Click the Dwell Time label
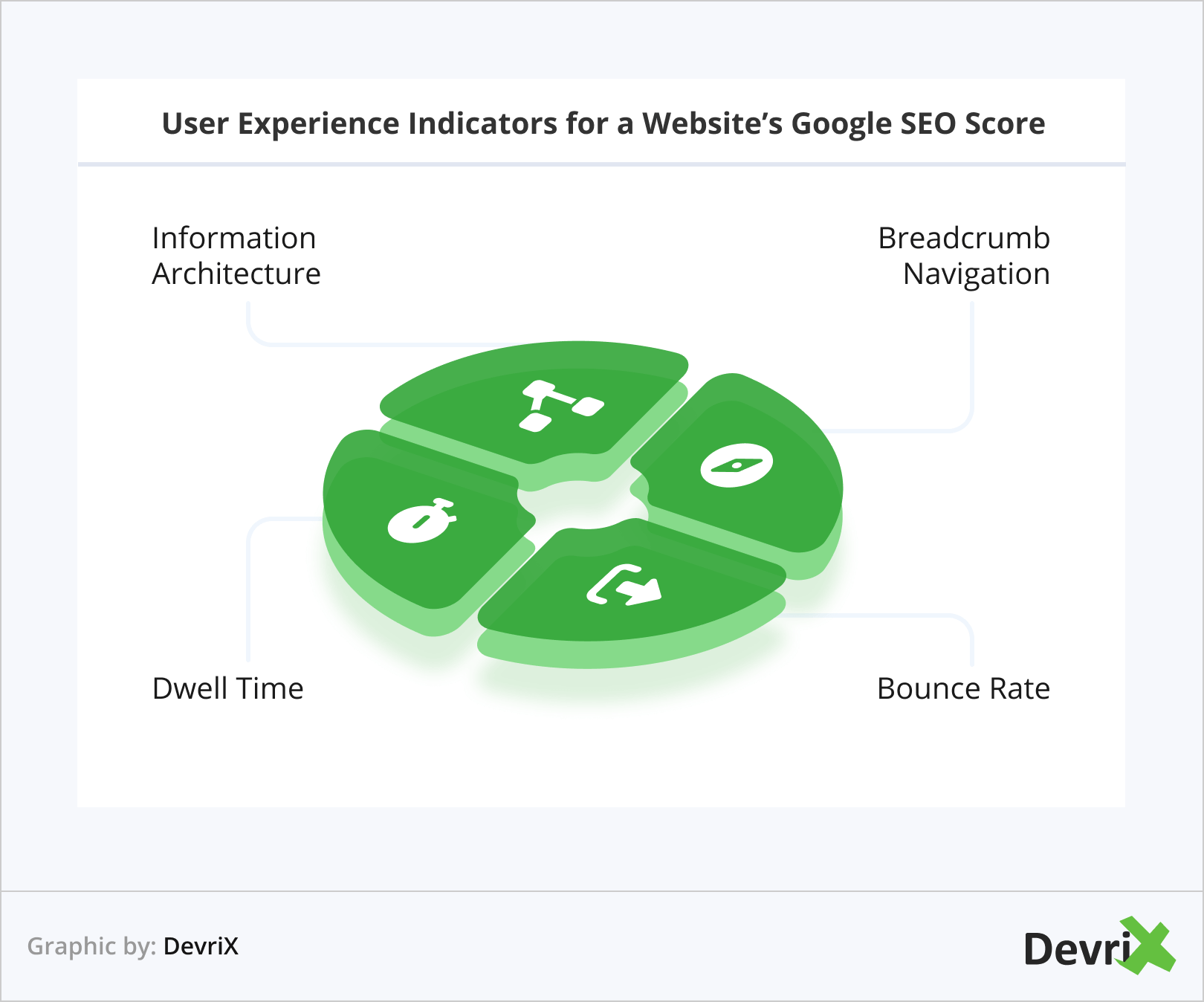1204x1002 pixels. pos(227,688)
